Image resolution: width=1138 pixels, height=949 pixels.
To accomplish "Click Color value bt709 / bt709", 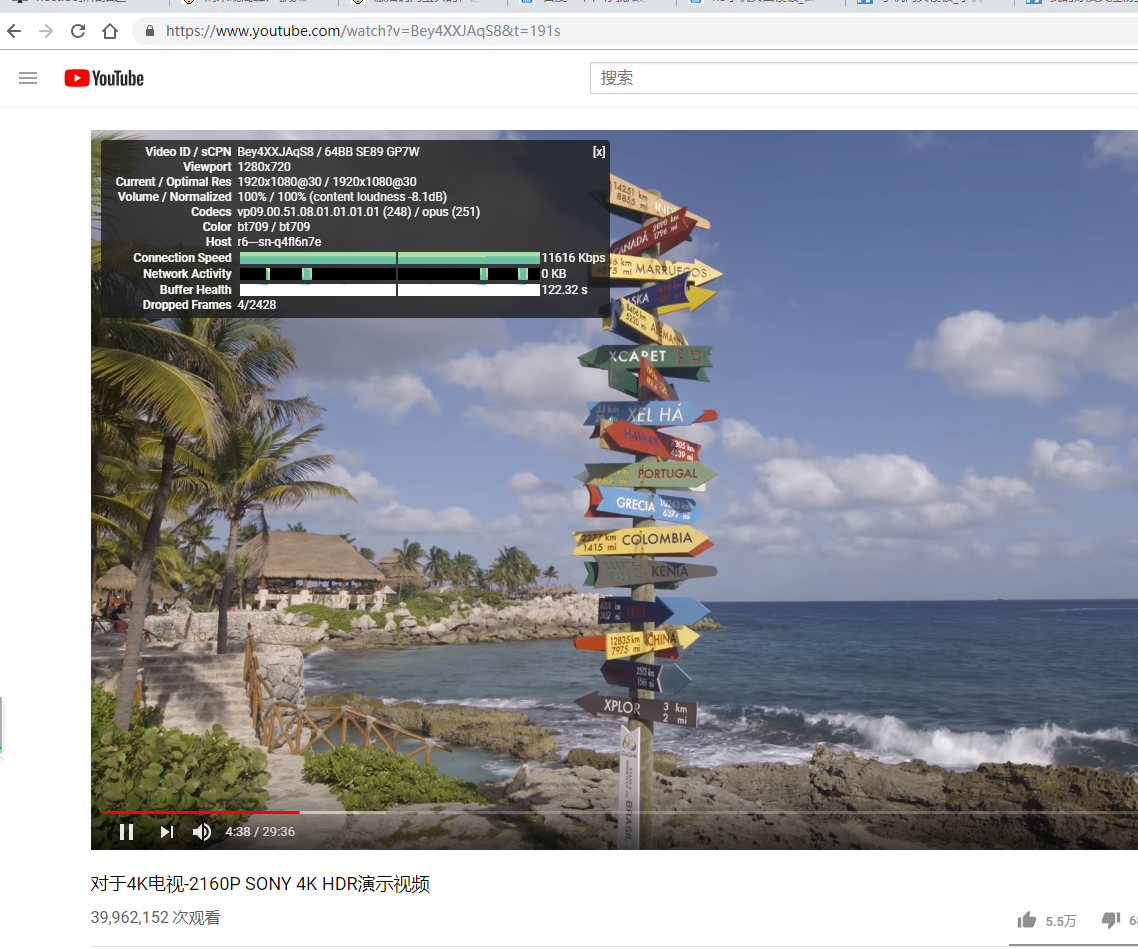I will point(274,226).
